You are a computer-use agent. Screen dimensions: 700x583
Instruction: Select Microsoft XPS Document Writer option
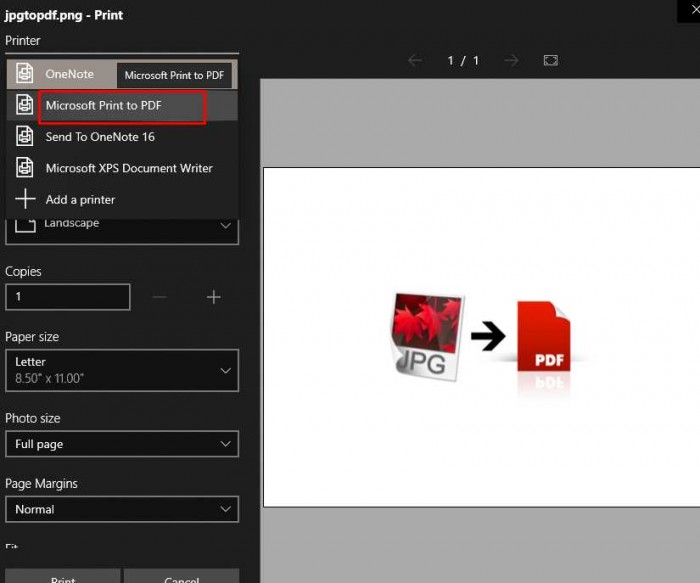122,168
